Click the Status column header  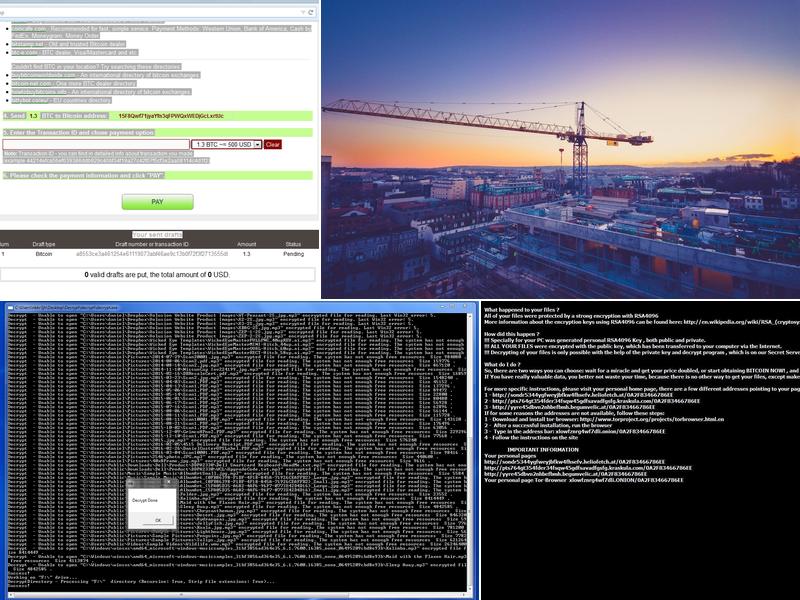click(293, 243)
